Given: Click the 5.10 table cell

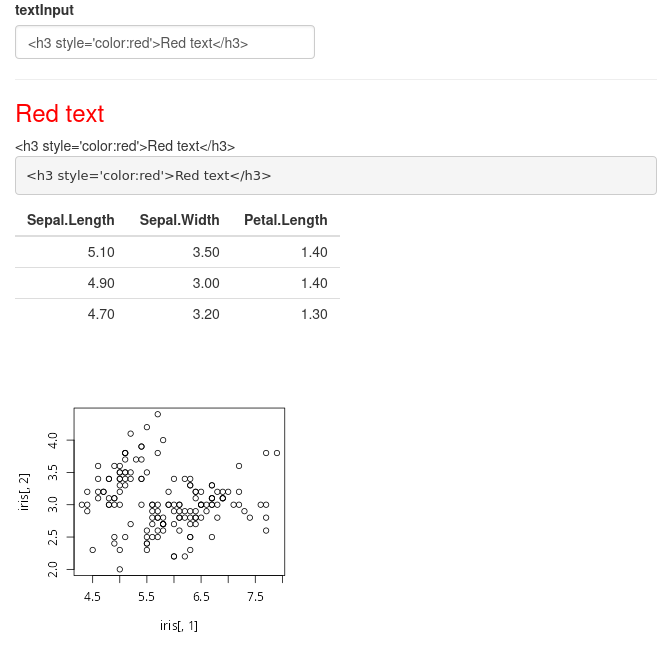Looking at the screenshot, I should [x=101, y=252].
